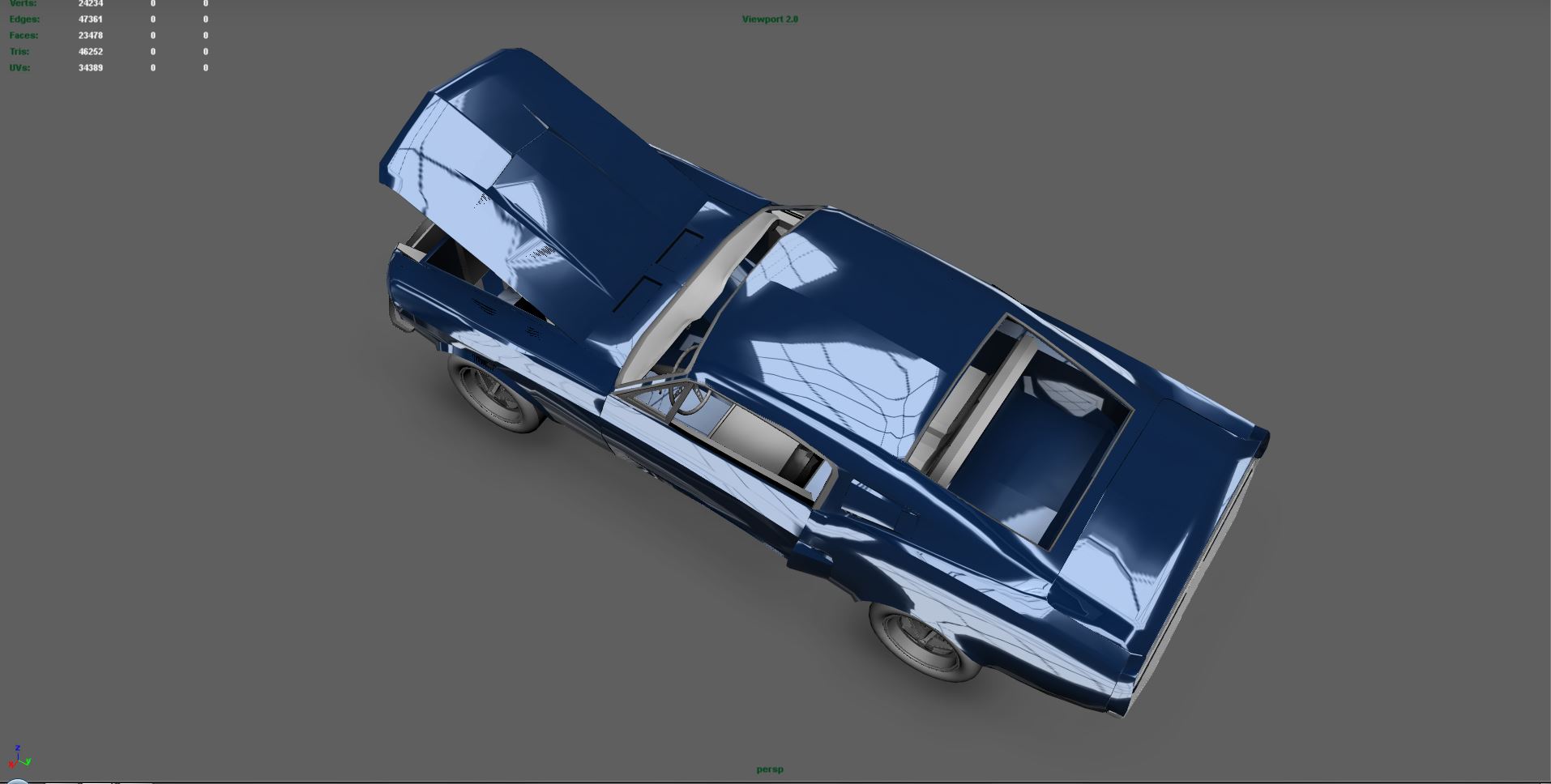Image resolution: width=1551 pixels, height=784 pixels.
Task: Click the 'Edges:' heads-up label
Action: 24,19
